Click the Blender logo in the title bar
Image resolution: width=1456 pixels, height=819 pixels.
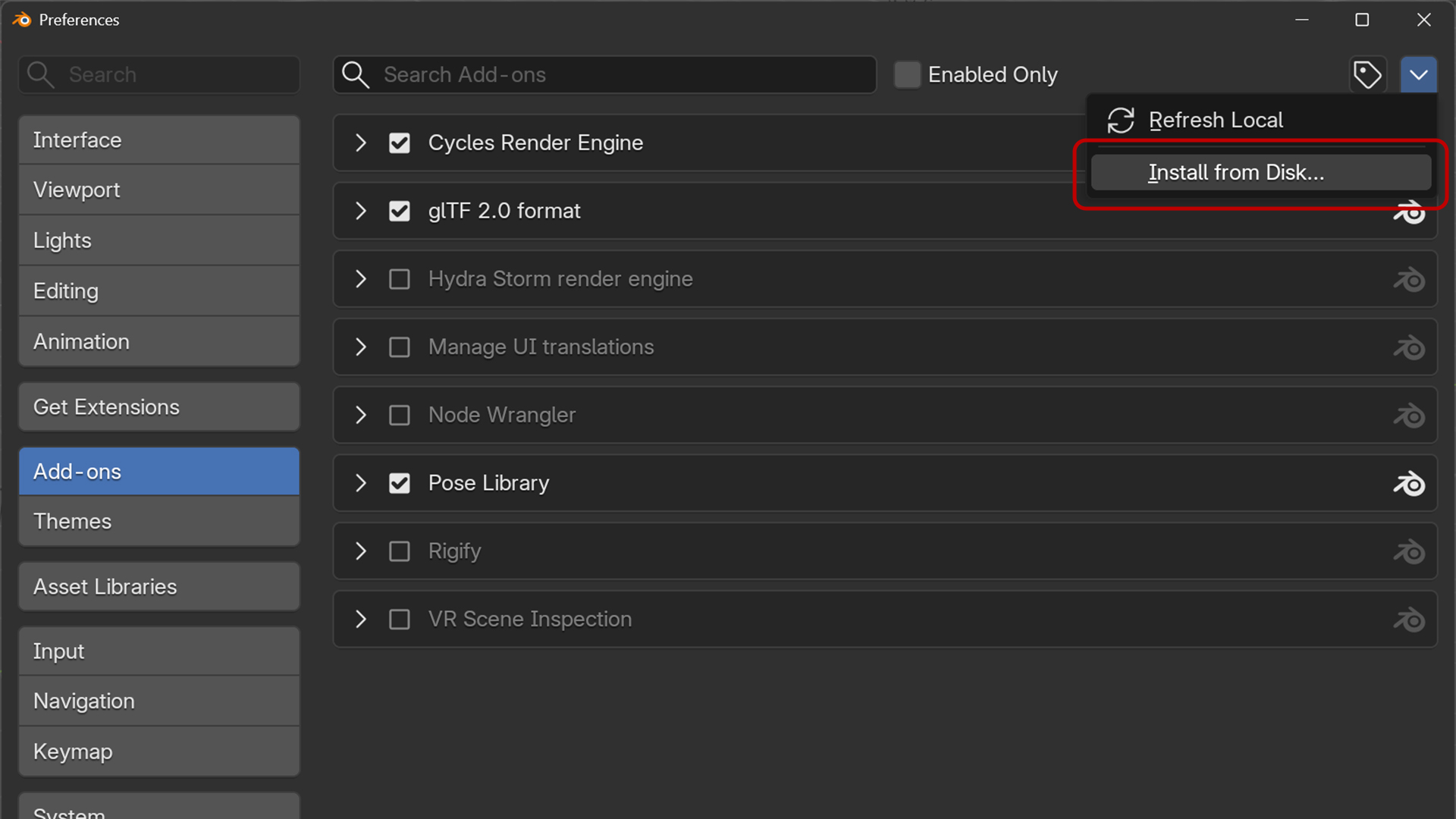click(22, 20)
